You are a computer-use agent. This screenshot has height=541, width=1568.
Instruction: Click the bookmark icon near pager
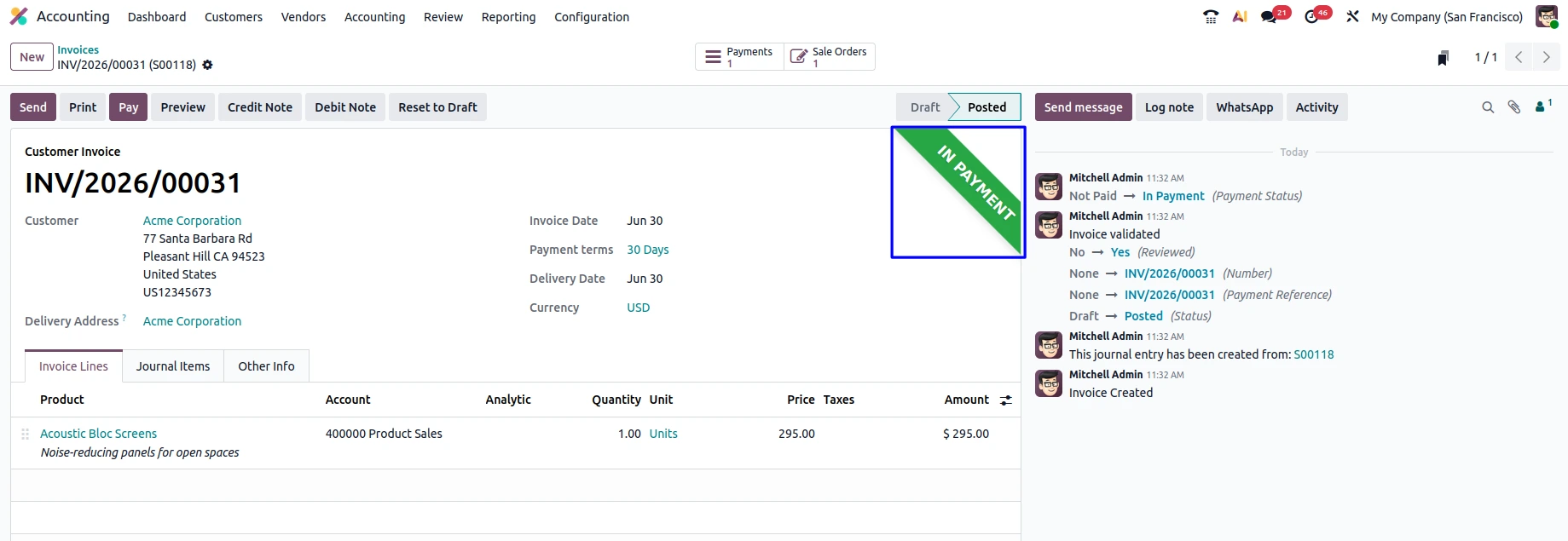[x=1443, y=58]
